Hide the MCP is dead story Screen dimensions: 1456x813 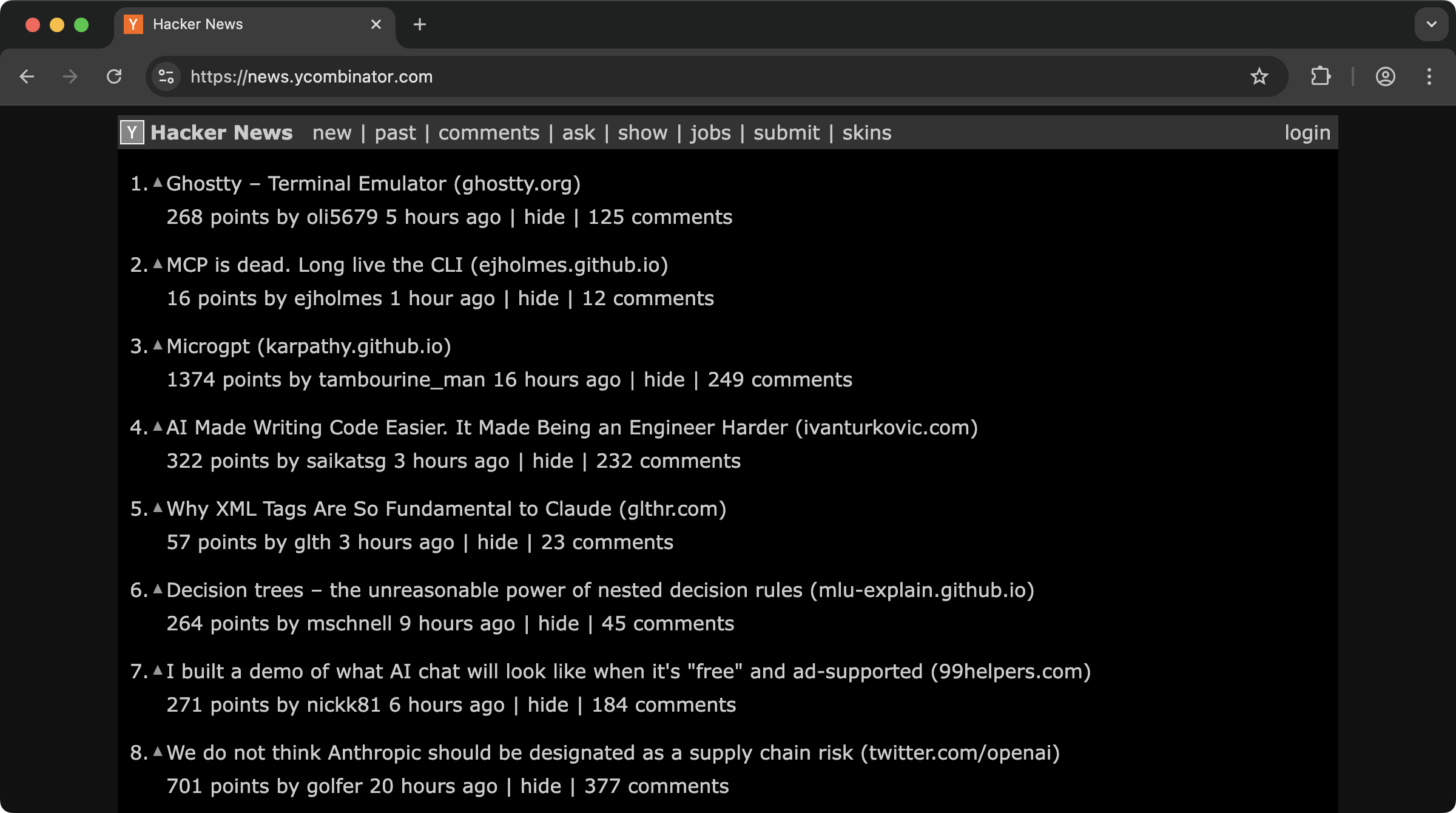click(538, 299)
